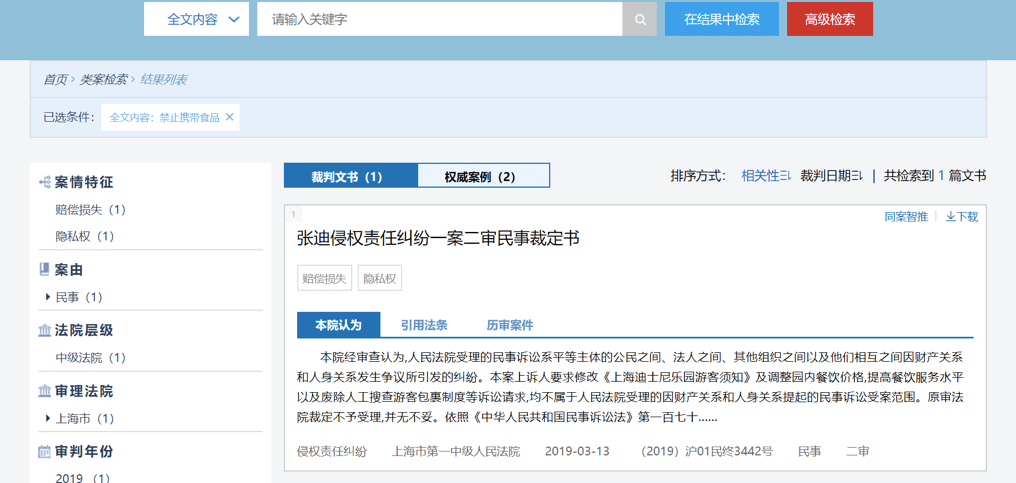Click case number （2019）沪01民终3442号
This screenshot has width=1016, height=483.
tap(704, 451)
